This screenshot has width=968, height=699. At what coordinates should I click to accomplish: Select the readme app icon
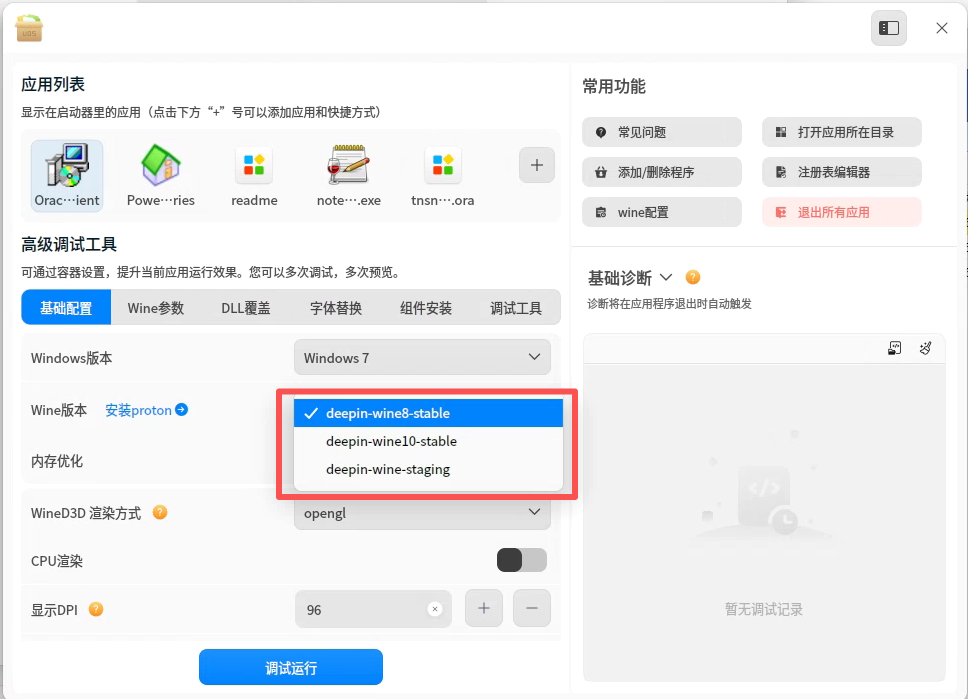pos(254,175)
